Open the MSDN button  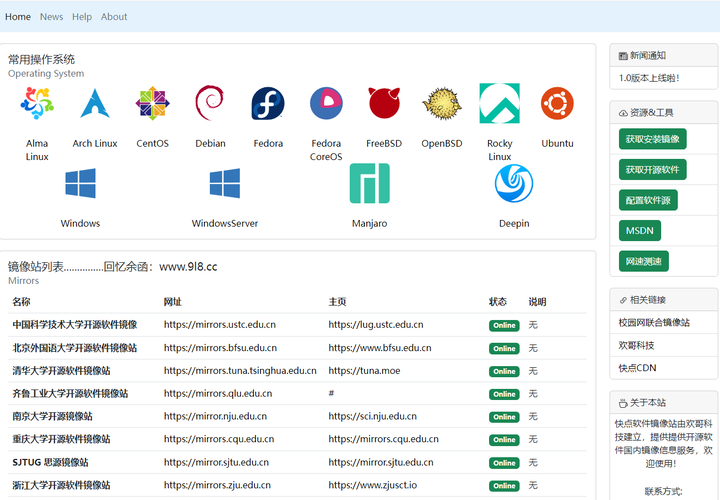click(640, 230)
